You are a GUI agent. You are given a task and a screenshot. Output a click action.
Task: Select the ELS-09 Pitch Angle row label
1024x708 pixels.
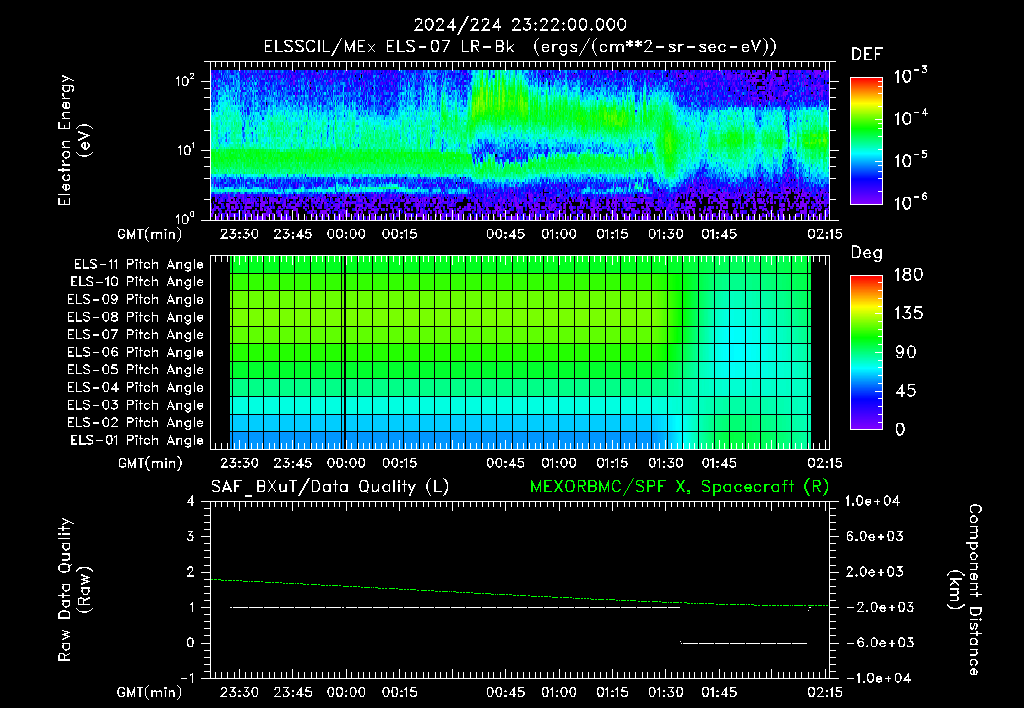[136, 300]
